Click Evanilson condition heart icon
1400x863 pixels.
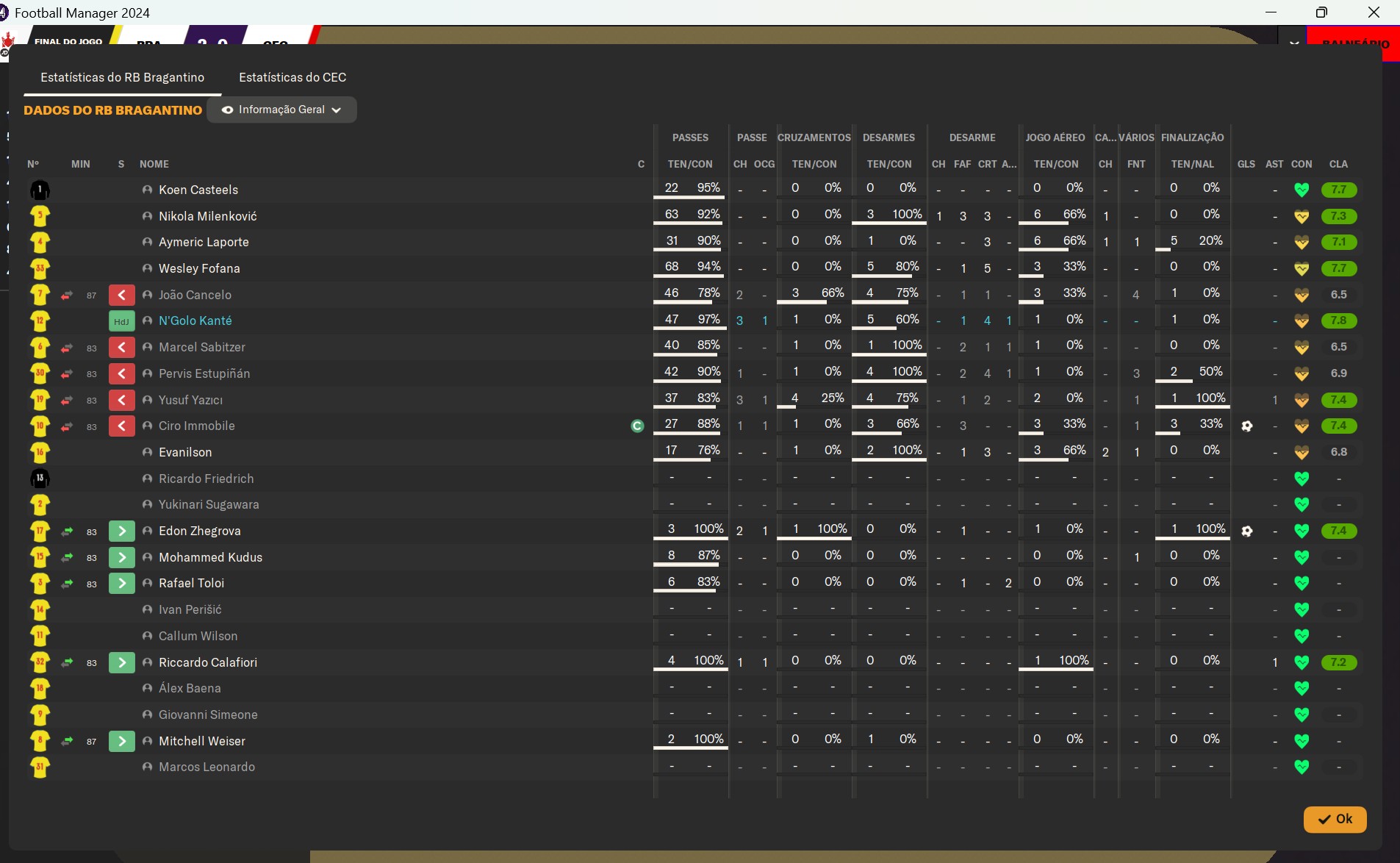1302,453
